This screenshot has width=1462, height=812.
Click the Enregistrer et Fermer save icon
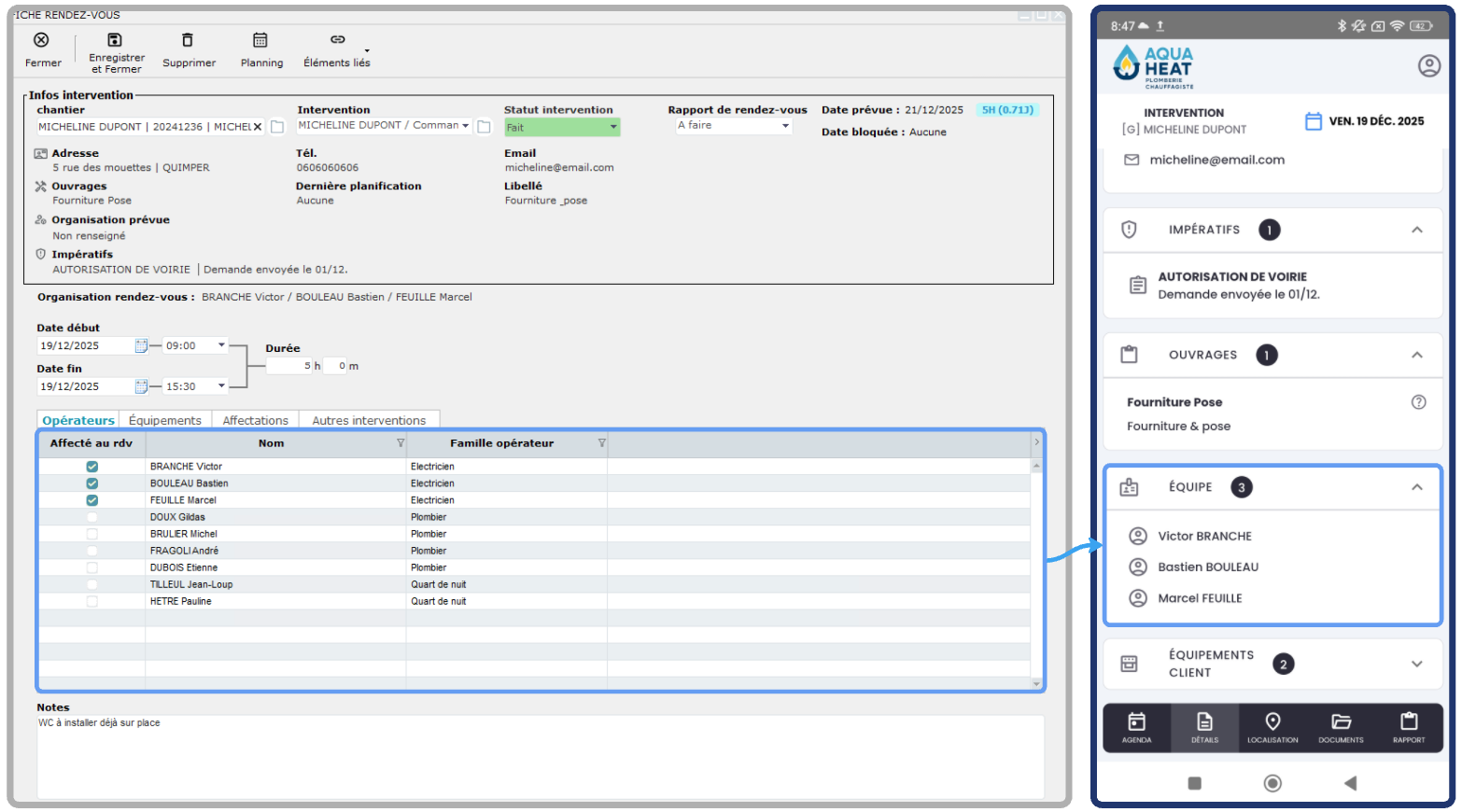(x=115, y=40)
